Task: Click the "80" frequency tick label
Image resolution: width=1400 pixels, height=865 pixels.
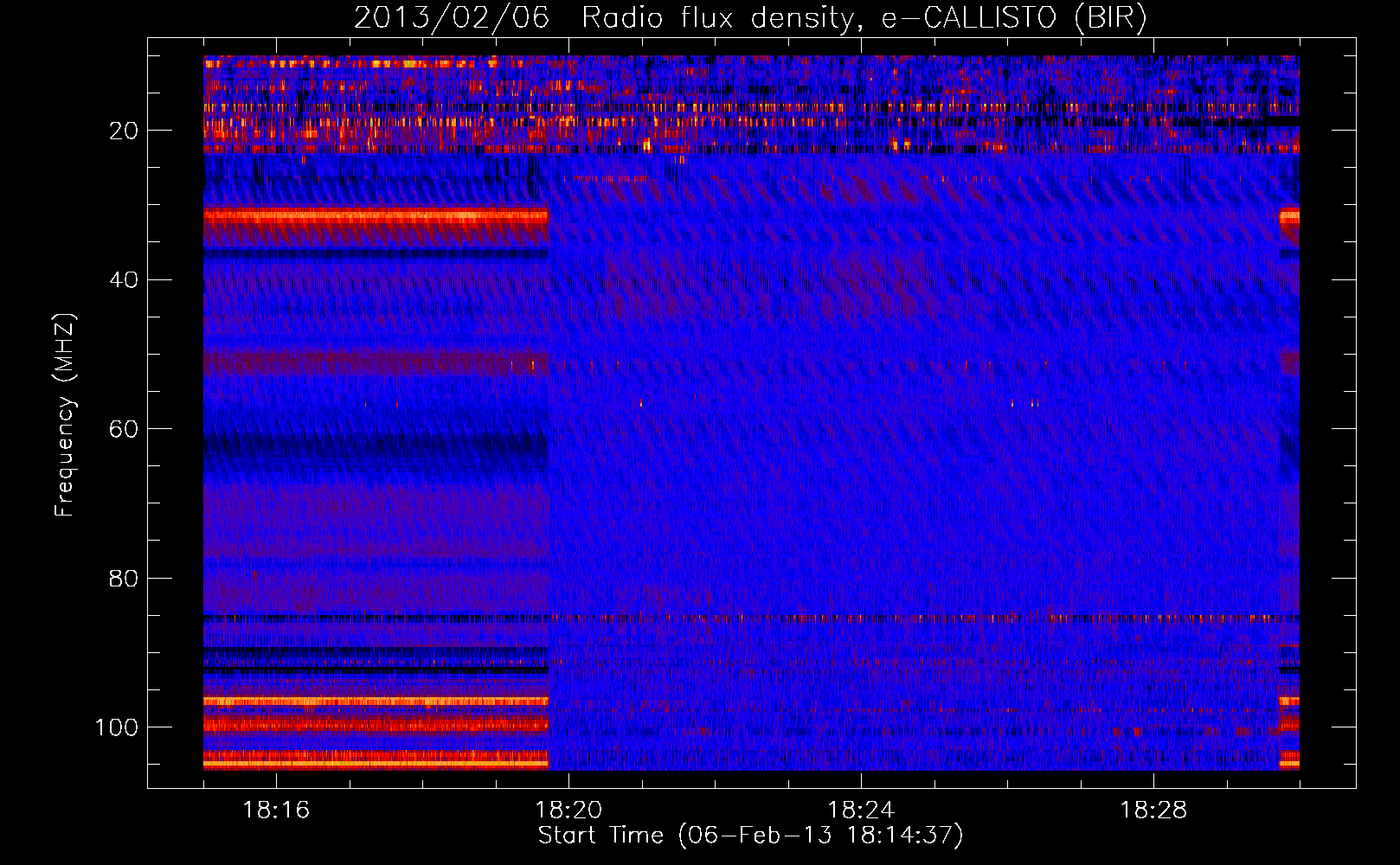Action: (124, 578)
